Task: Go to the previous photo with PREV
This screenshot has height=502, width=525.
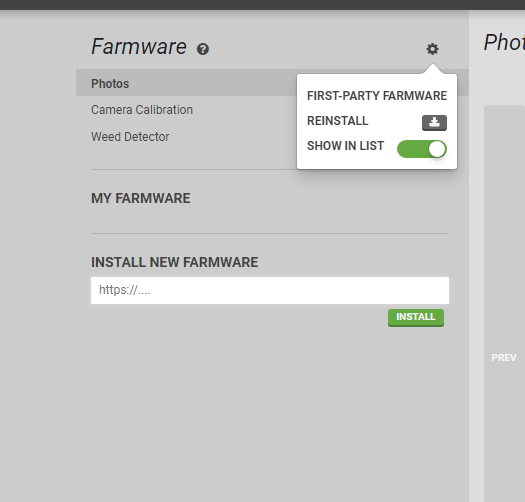Action: coord(504,358)
